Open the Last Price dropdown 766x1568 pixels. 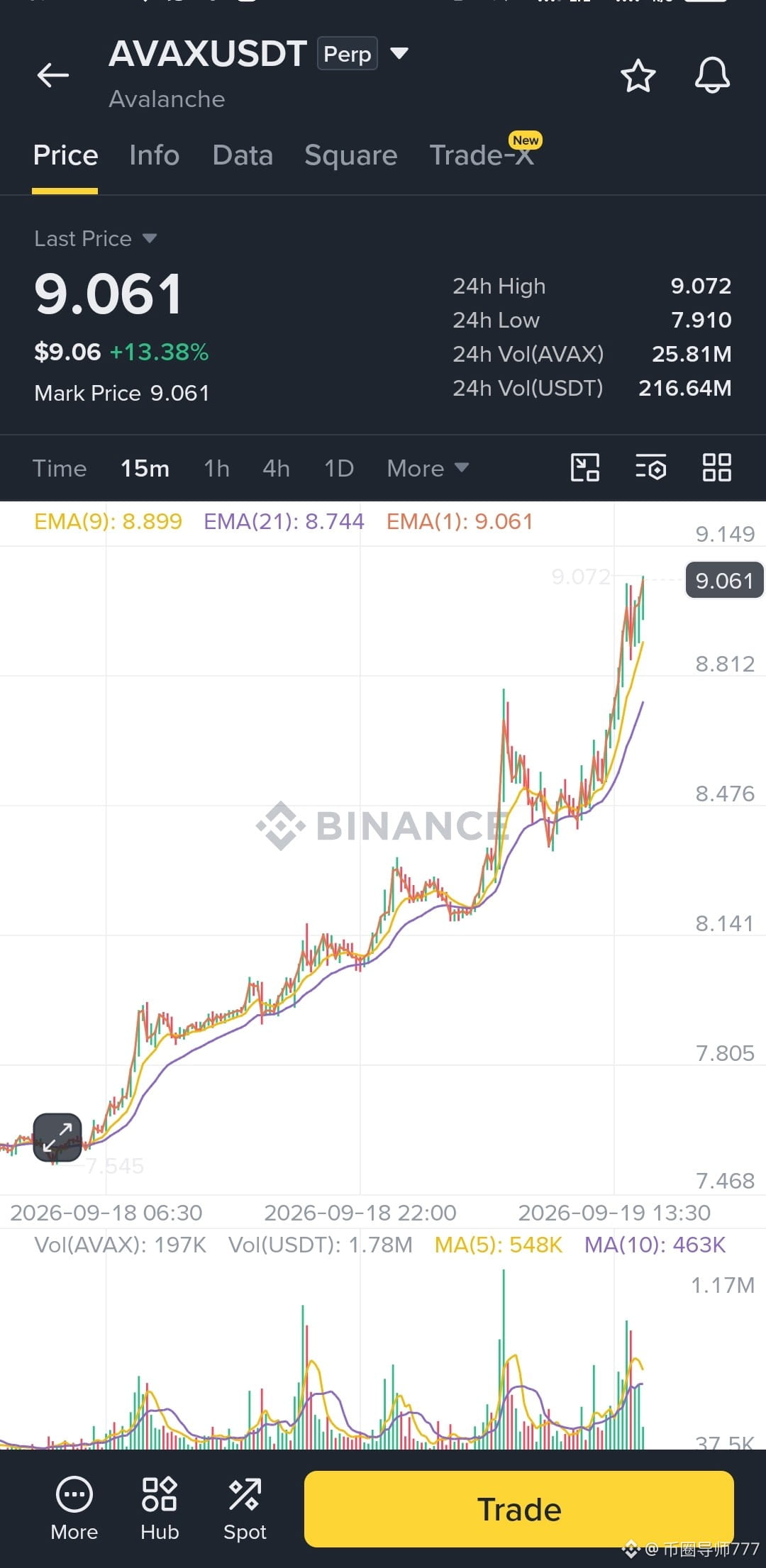pyautogui.click(x=95, y=238)
